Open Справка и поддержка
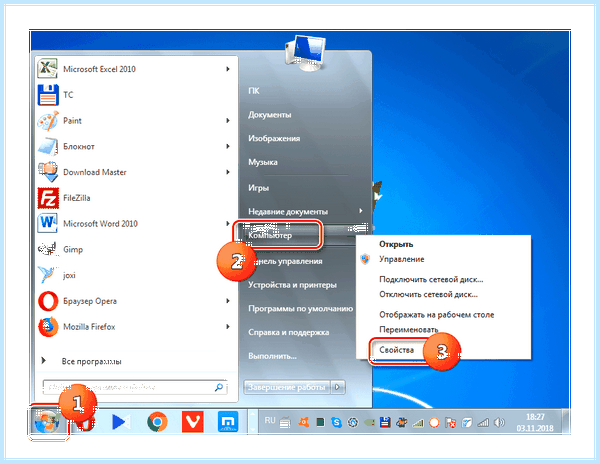 tap(289, 332)
